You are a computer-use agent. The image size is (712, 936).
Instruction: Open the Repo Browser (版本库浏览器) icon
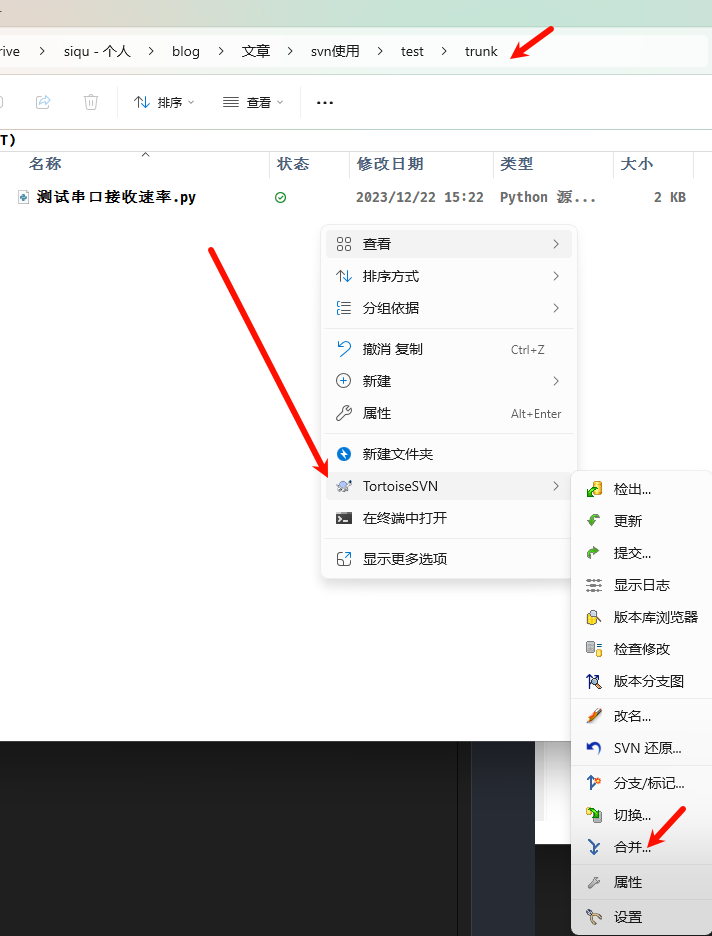594,617
